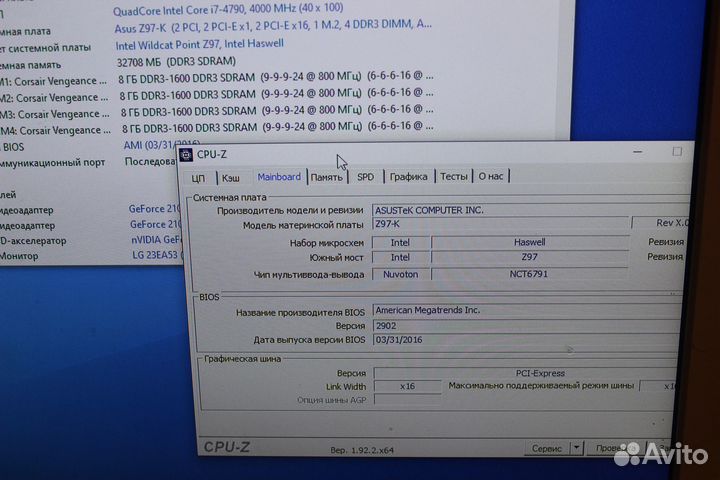Viewport: 720px width, 480px height.
Task: Click the Intel chipset vendor value beside Haswell
Action: point(400,243)
